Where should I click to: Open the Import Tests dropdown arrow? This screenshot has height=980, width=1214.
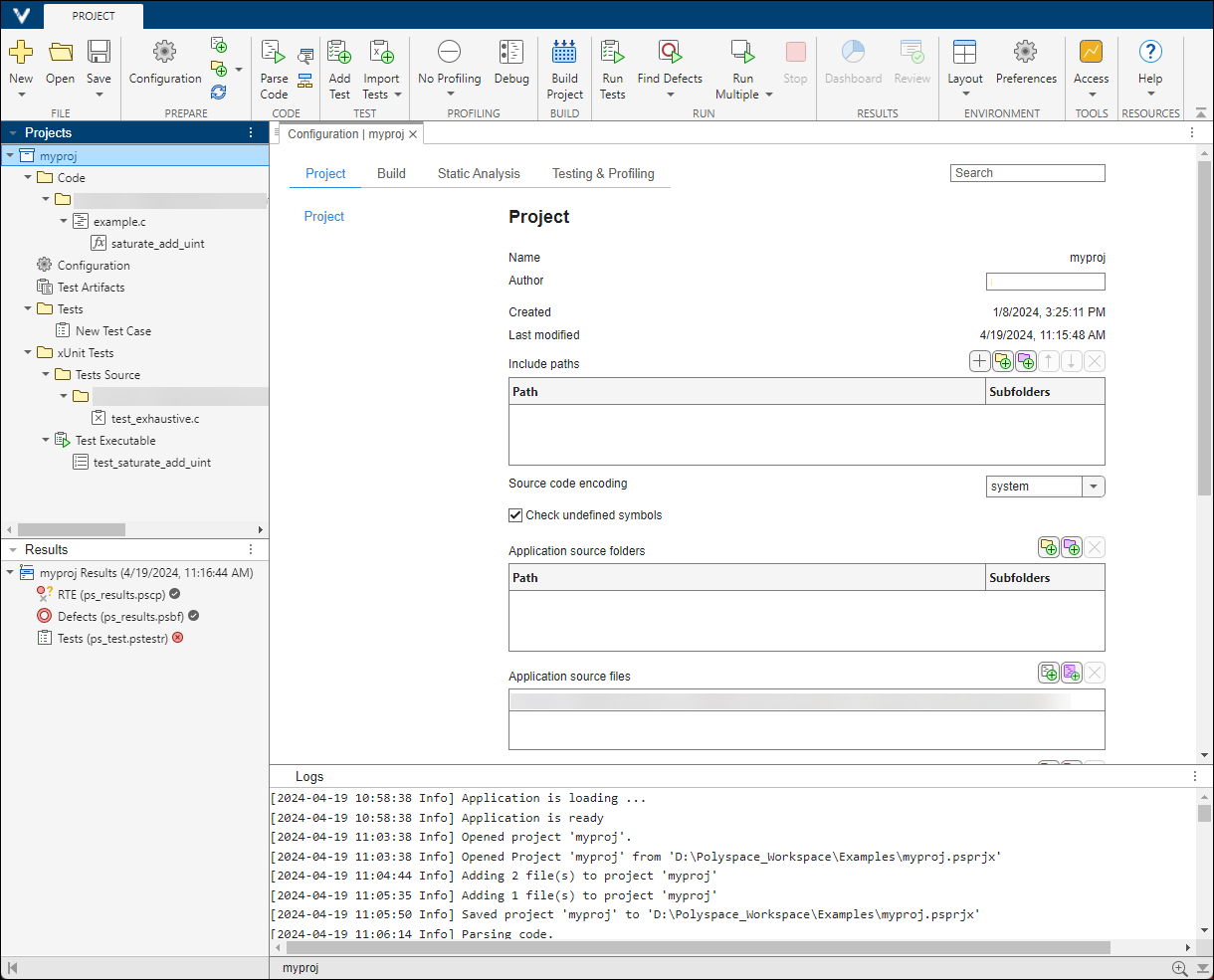(398, 96)
